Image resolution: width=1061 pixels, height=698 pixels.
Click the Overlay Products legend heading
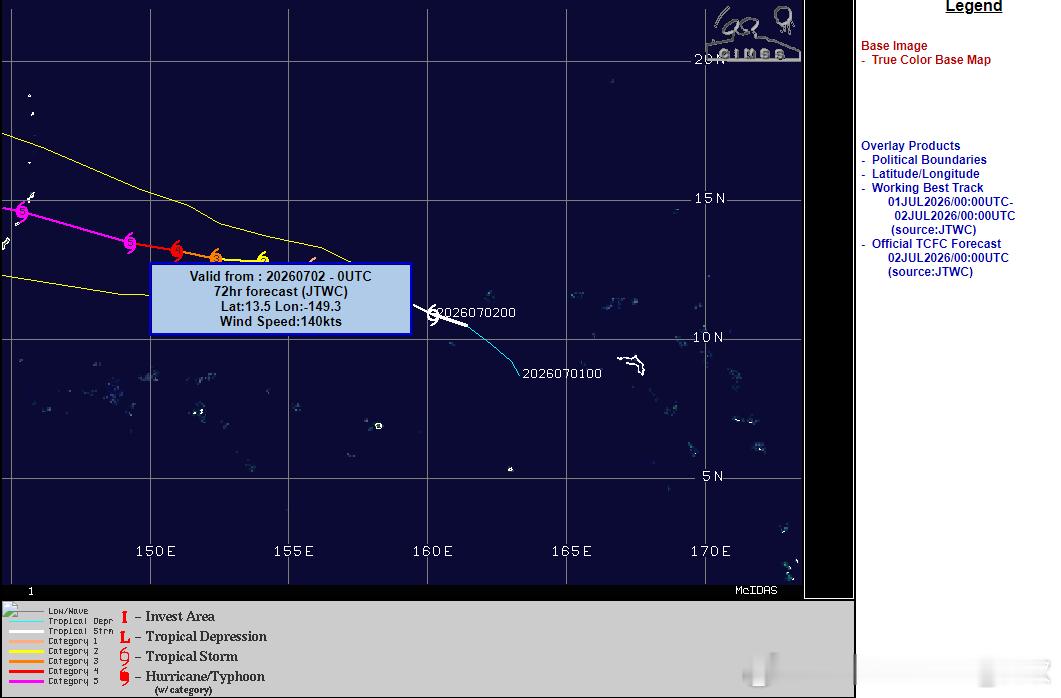[910, 146]
